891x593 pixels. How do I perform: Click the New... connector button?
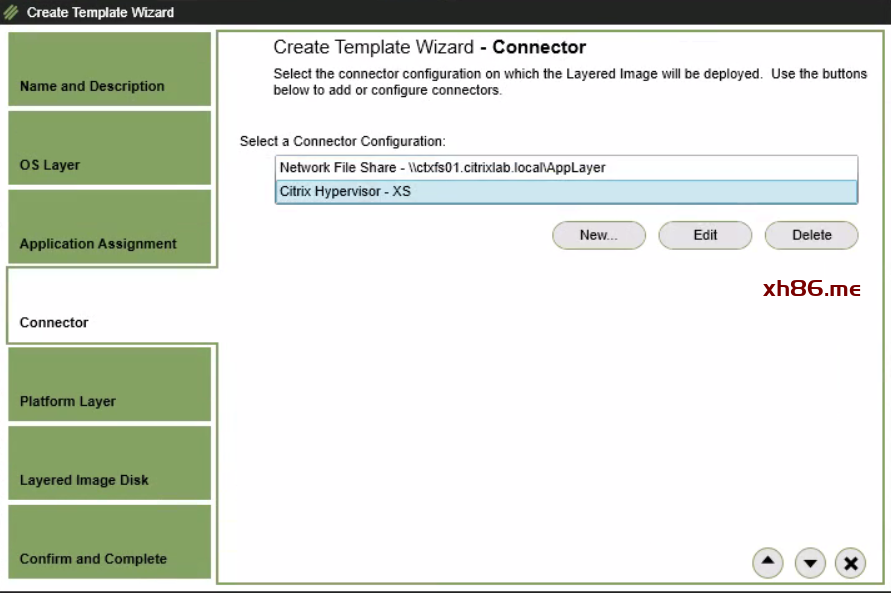(598, 235)
